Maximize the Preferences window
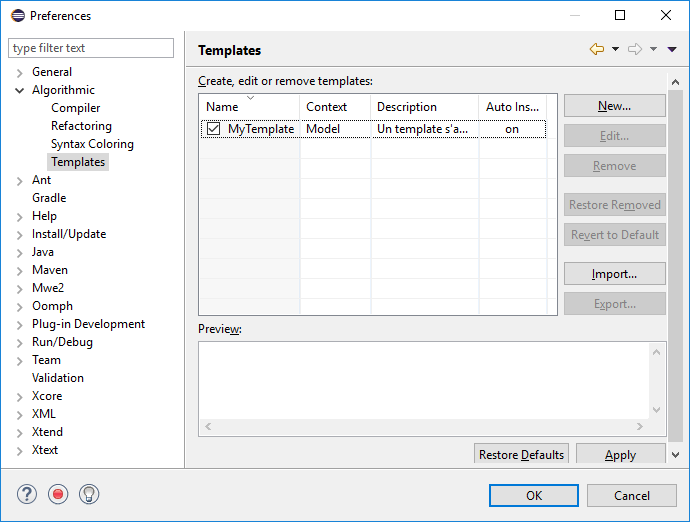The height and width of the screenshot is (522, 690). (x=620, y=15)
